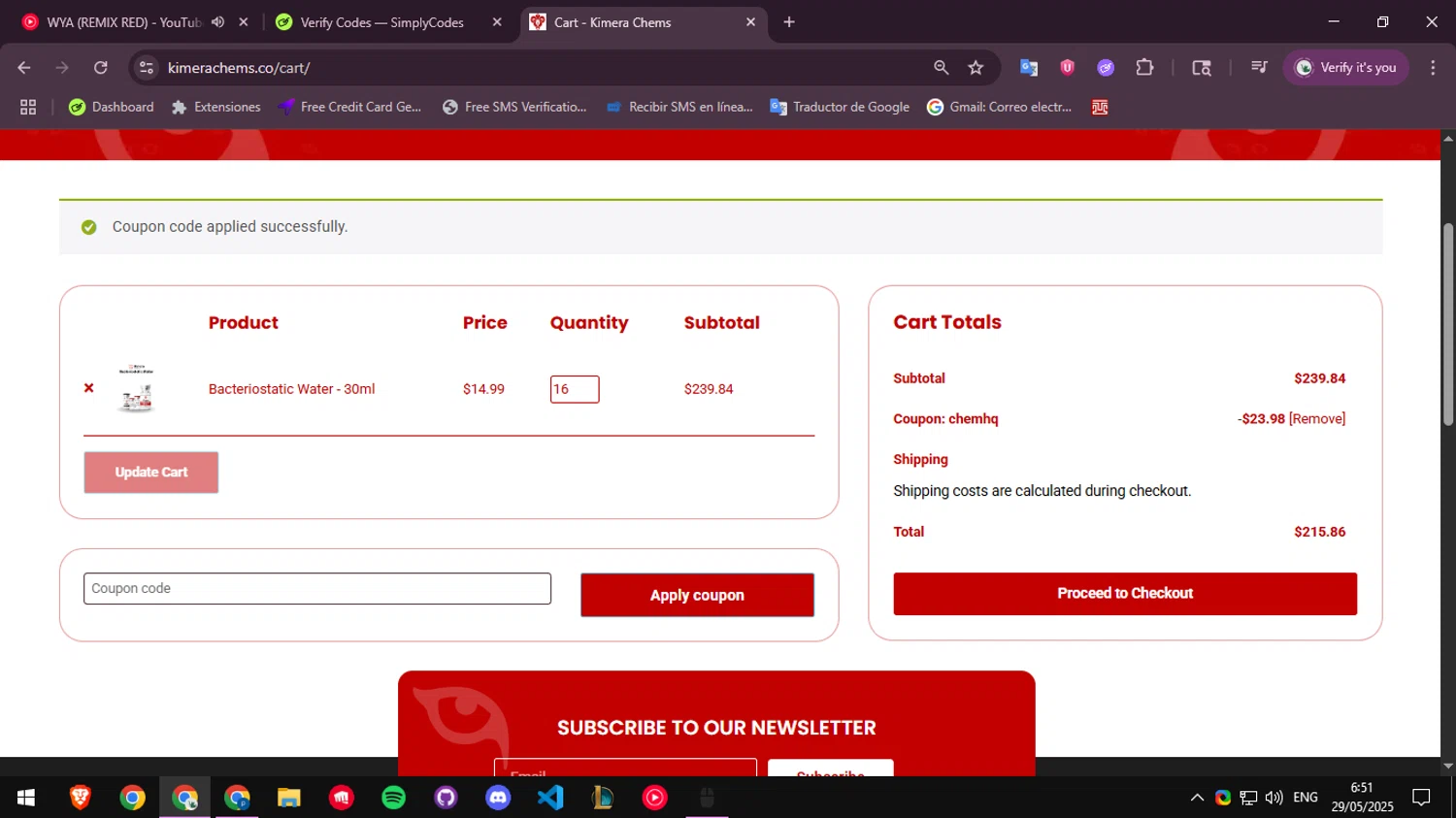
Task: Click the Apply coupon button
Action: (697, 595)
